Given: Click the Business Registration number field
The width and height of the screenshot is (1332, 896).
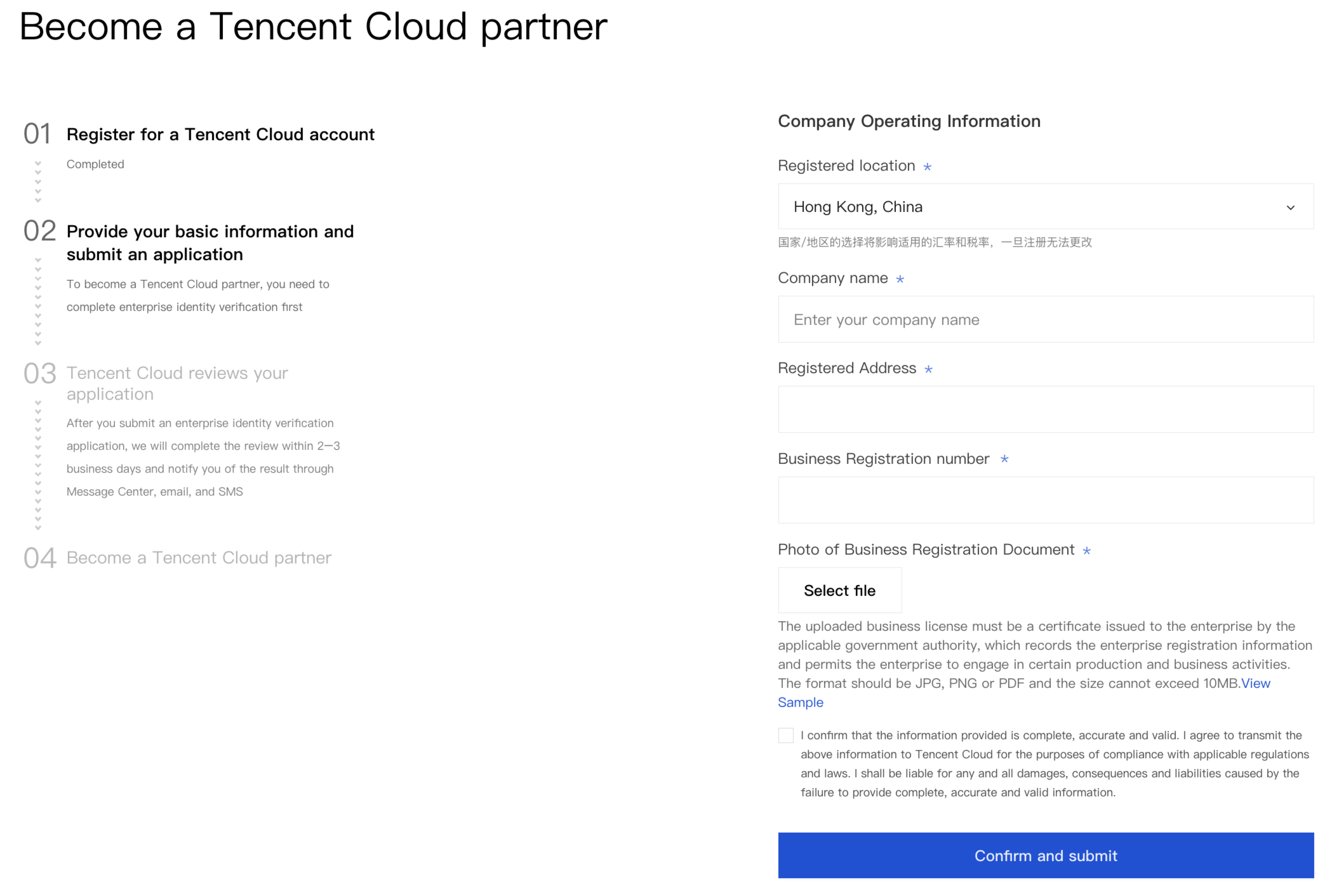Looking at the screenshot, I should tap(1046, 500).
